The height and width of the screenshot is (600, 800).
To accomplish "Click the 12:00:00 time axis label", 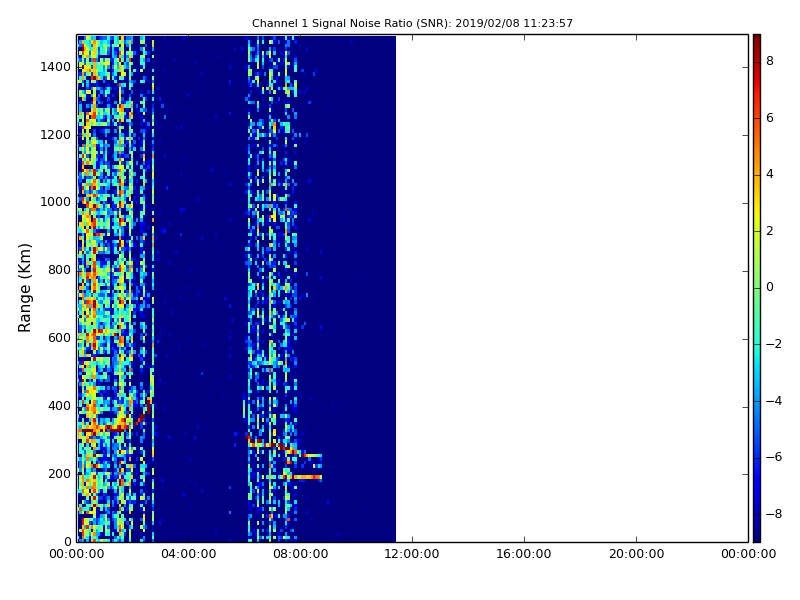I will pos(412,554).
